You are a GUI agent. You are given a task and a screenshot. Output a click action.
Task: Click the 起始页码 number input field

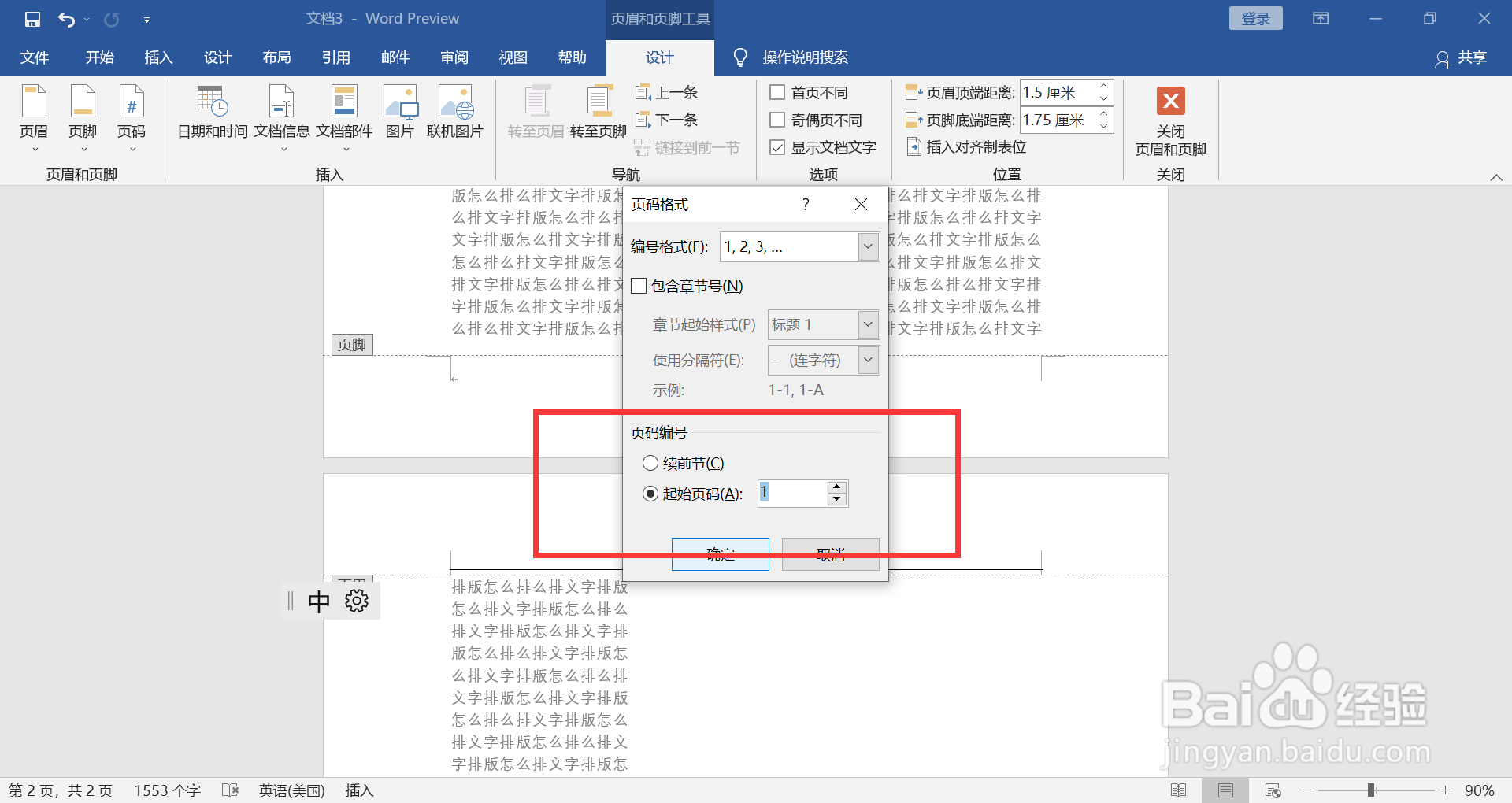[x=793, y=494]
